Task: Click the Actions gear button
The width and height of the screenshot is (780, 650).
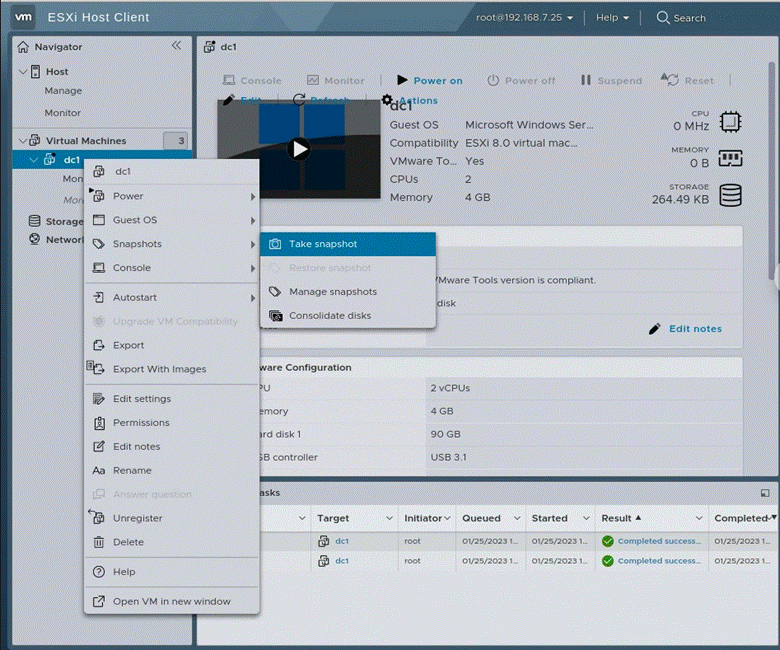Action: pos(410,100)
